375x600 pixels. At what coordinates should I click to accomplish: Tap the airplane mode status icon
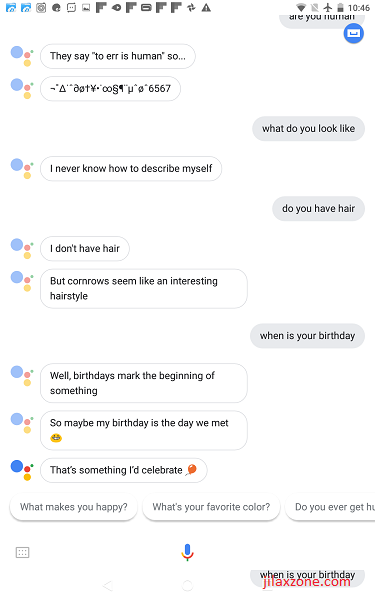(x=328, y=7)
